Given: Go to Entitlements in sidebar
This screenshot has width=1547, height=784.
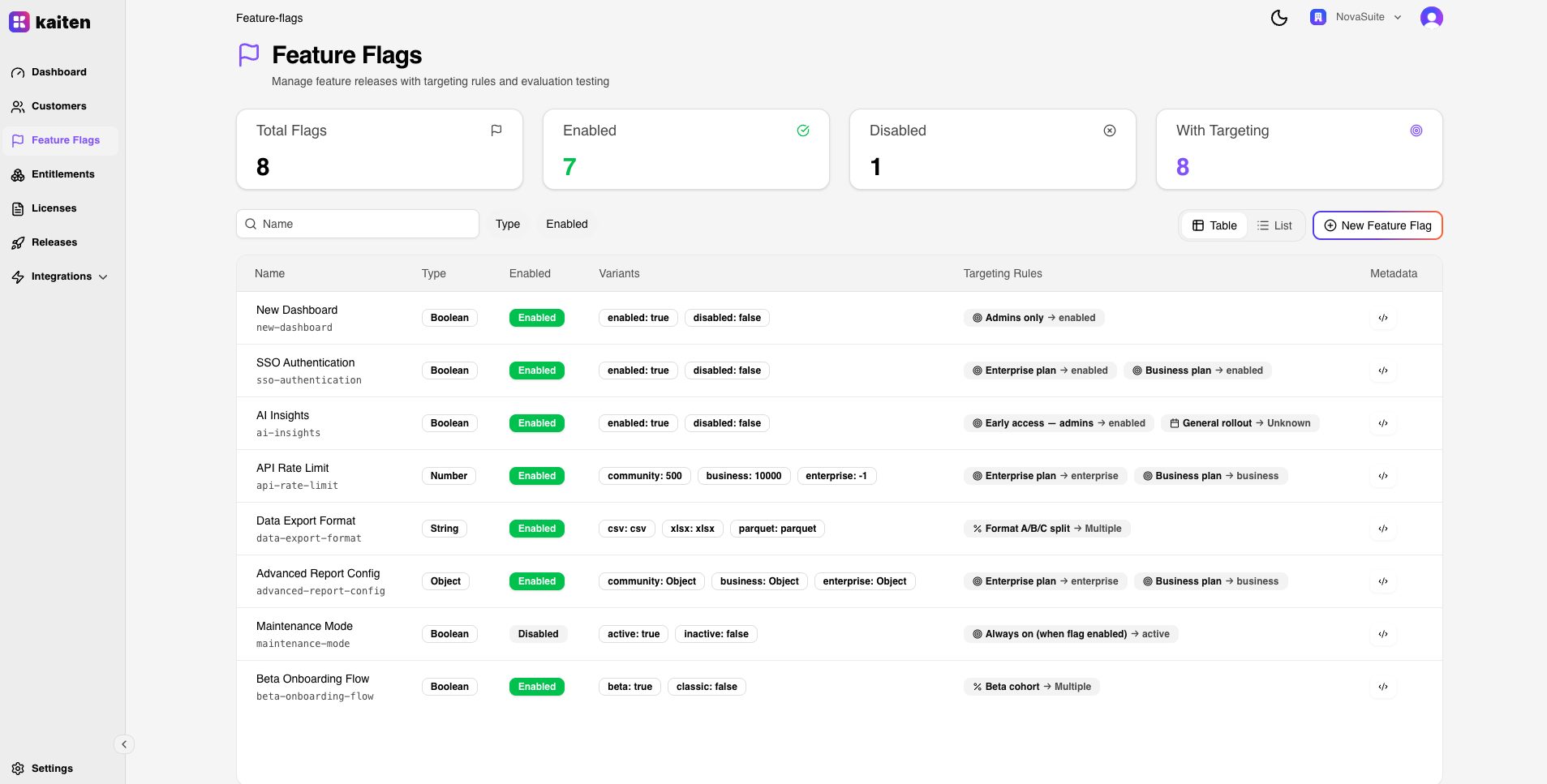Looking at the screenshot, I should 62,174.
